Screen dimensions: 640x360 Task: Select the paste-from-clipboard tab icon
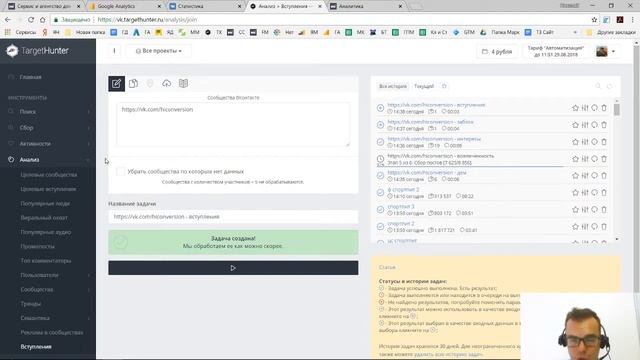(133, 84)
